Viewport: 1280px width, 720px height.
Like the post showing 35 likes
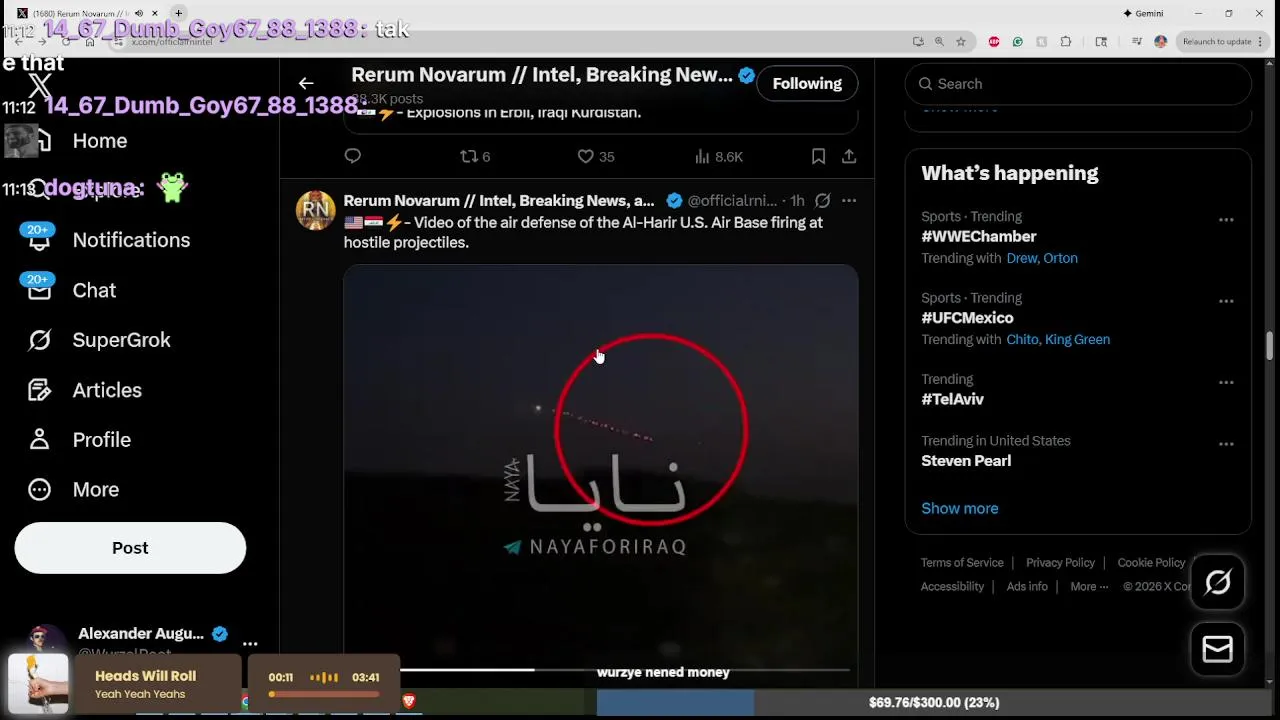596,156
